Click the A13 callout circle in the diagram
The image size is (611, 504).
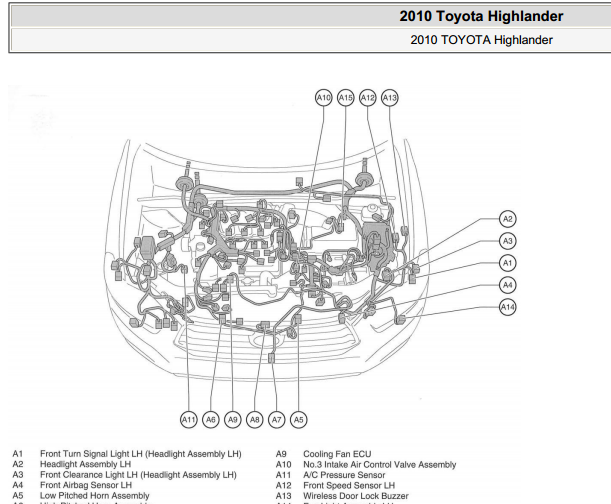(x=390, y=97)
